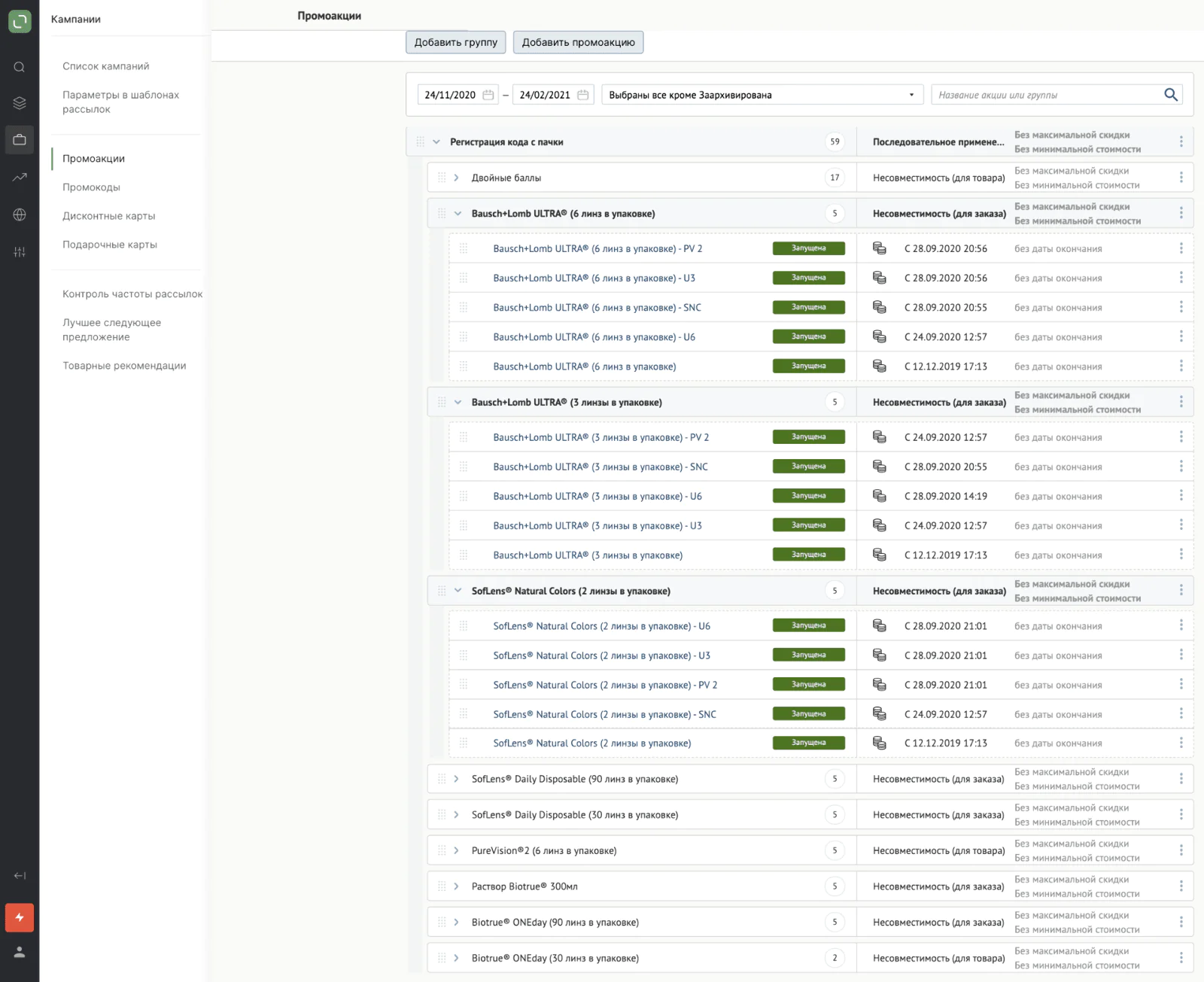Open Товарные рекомендации section

click(124, 366)
